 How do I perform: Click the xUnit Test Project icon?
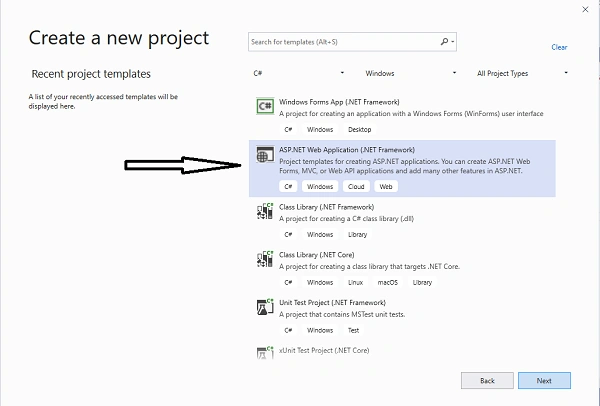pyautogui.click(x=265, y=352)
